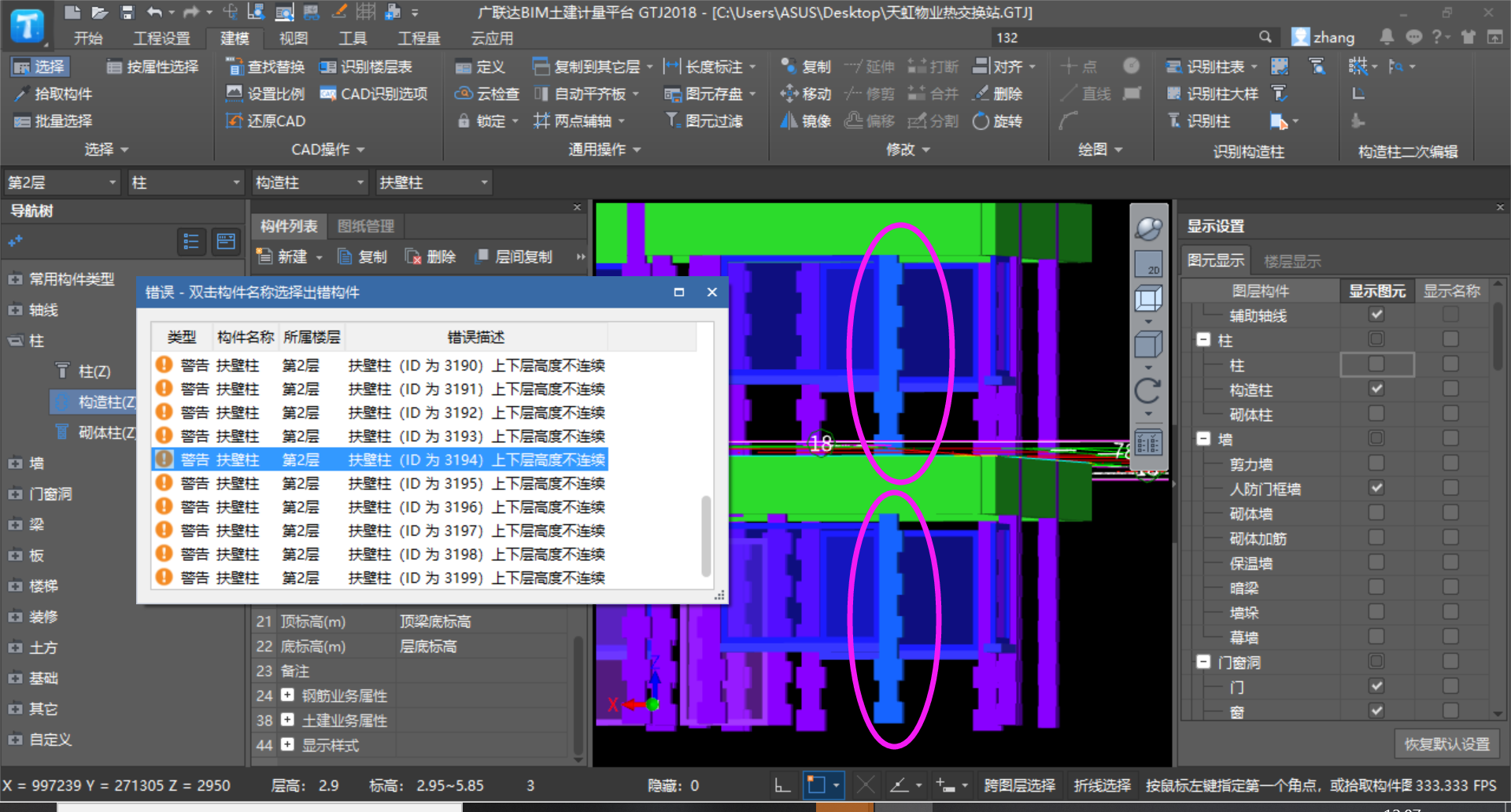Click the 恢复默认设置 button

(x=1446, y=744)
